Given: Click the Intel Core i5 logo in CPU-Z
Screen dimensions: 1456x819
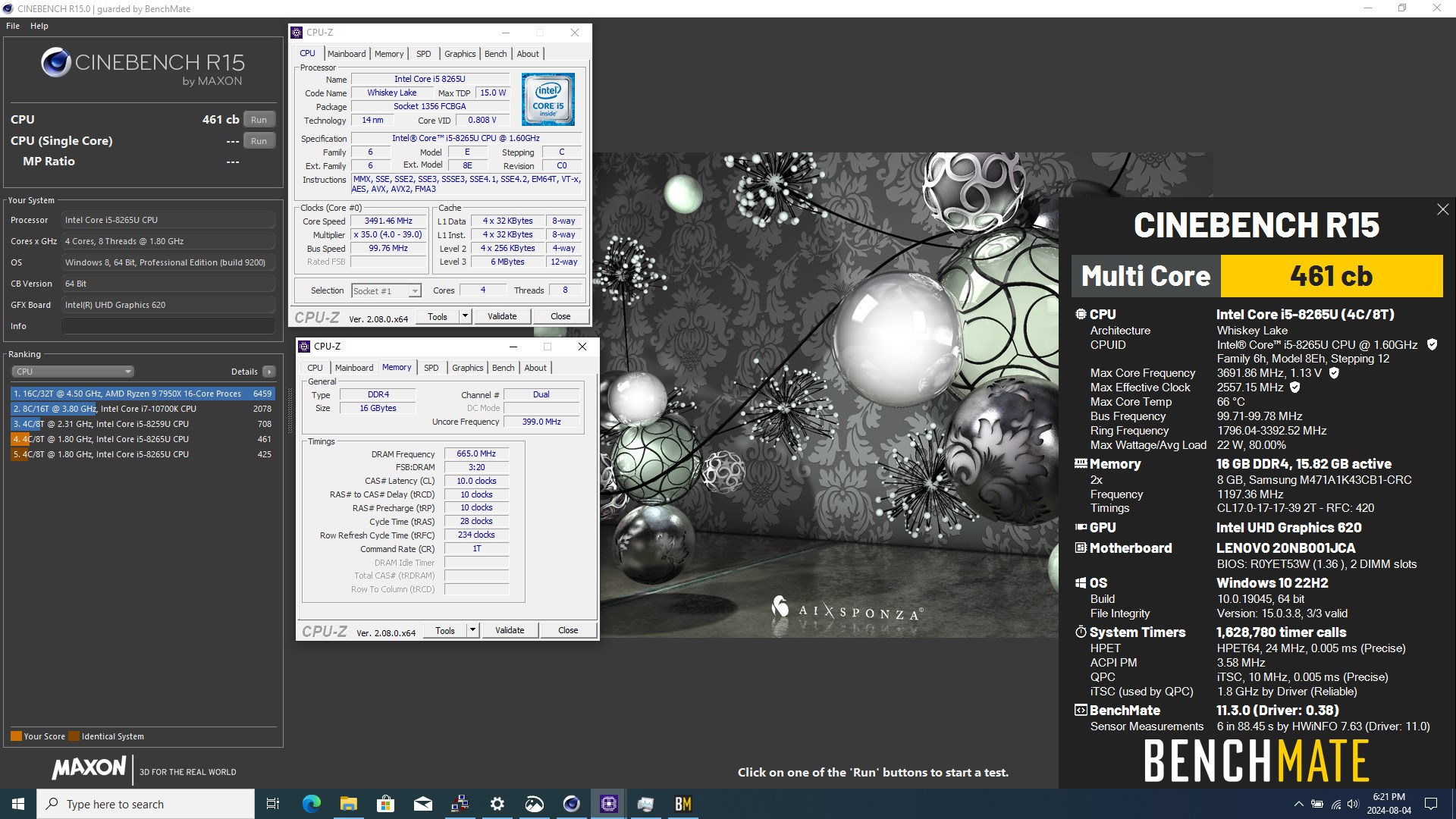Looking at the screenshot, I should pyautogui.click(x=548, y=99).
